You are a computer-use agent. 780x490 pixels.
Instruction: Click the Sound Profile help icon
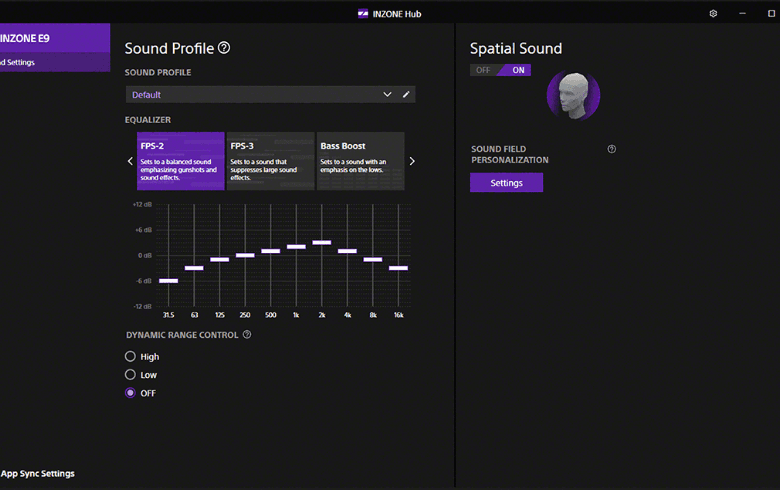224,48
